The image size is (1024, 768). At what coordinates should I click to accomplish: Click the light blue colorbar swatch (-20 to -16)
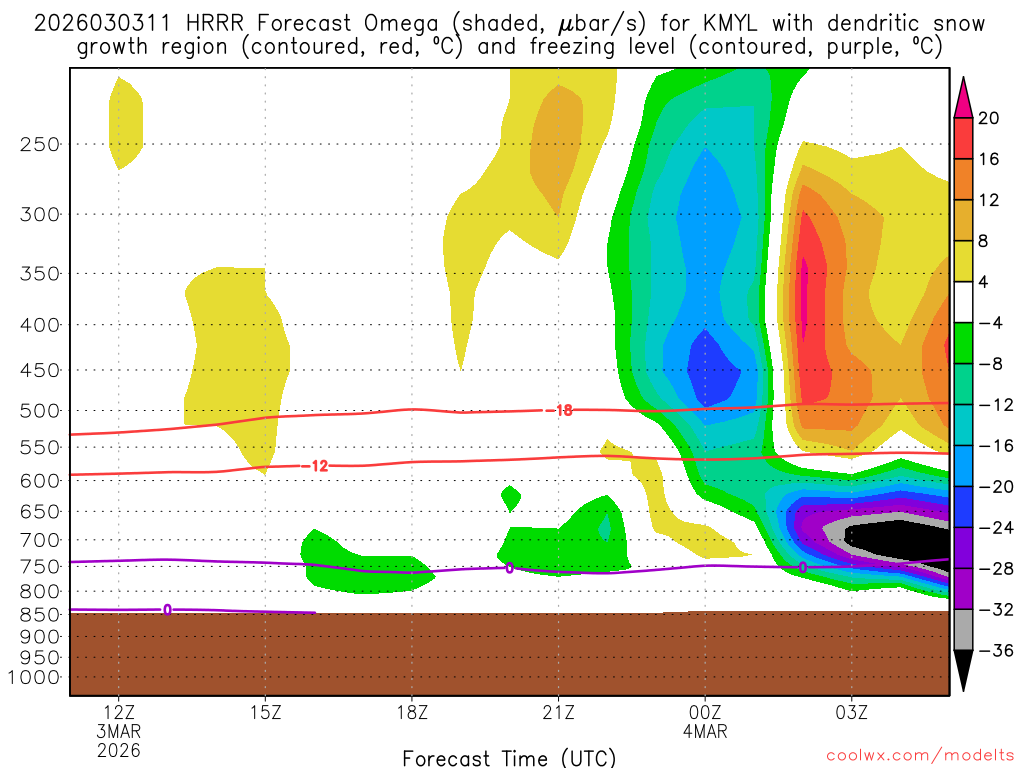pyautogui.click(x=963, y=466)
